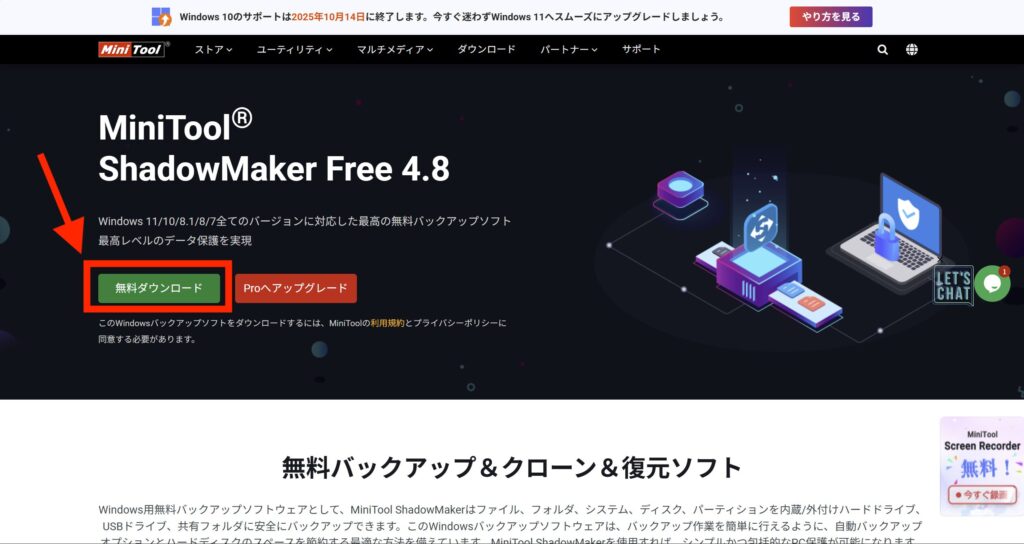Expand the ストア dropdown menu
Screen dimensions: 1024x544
click(x=213, y=50)
